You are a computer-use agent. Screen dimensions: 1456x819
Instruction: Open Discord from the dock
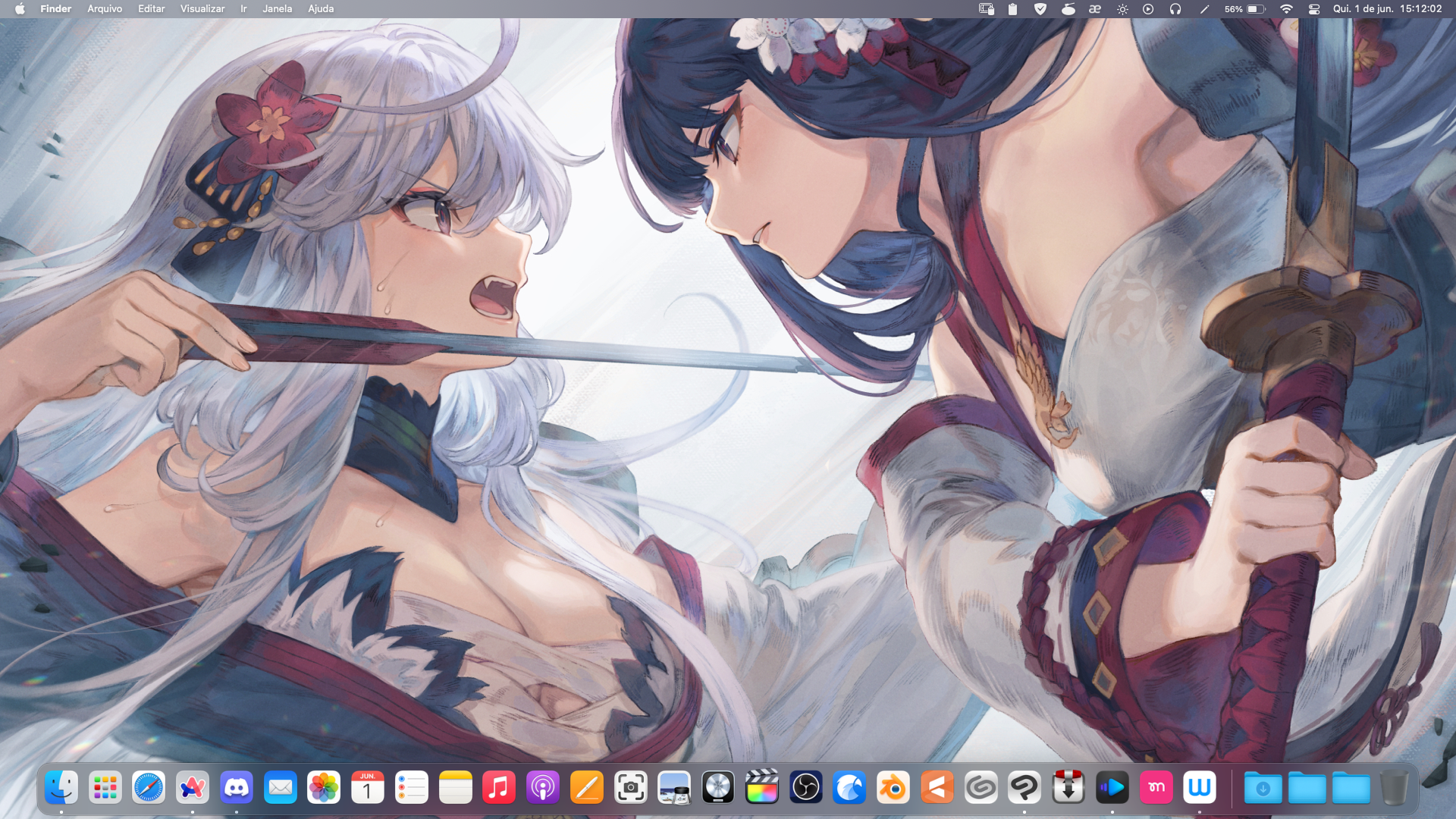tap(237, 789)
